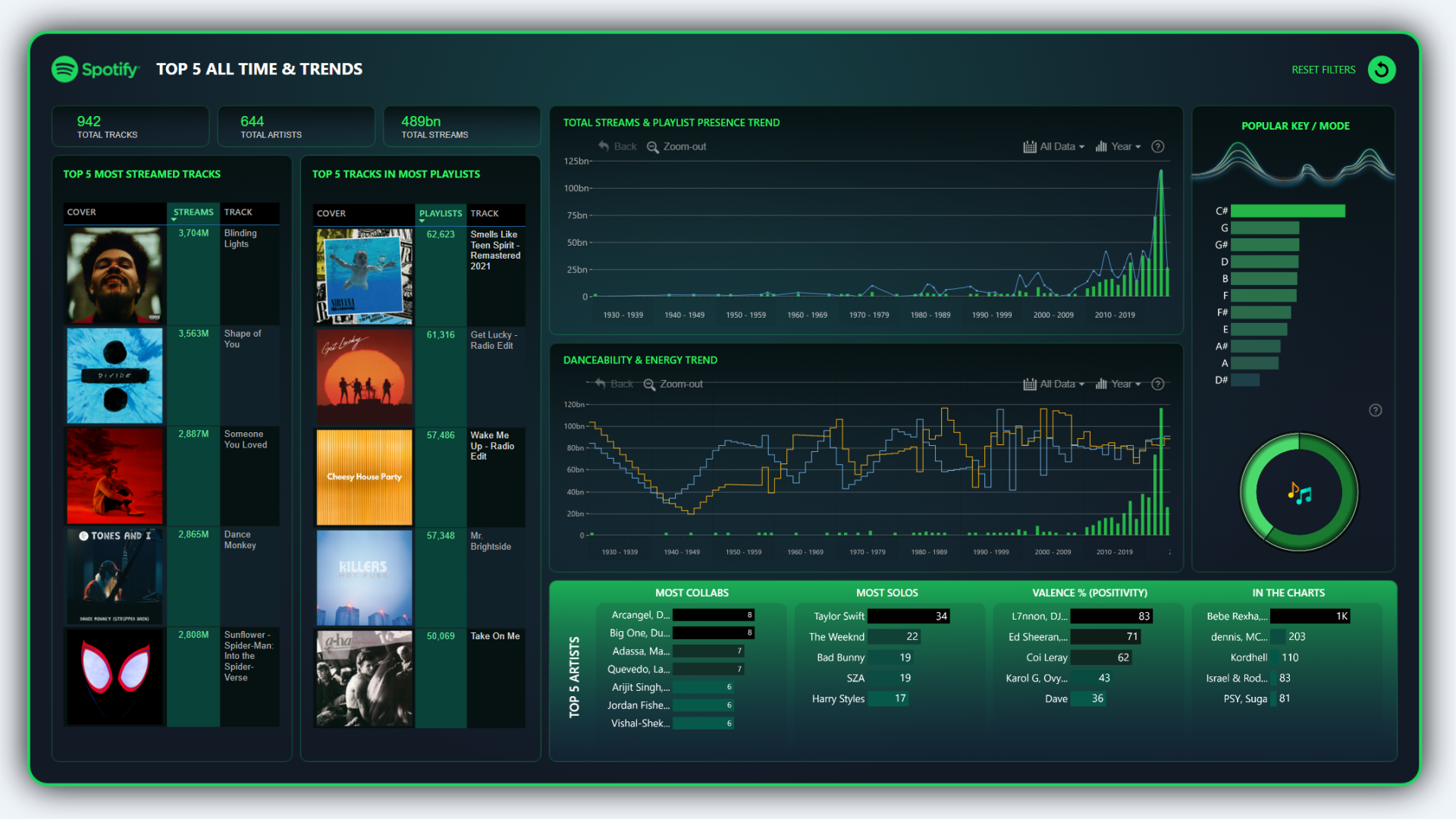The width and height of the screenshot is (1456, 819).
Task: Open the help icon under Popular Key / Mode
Action: tap(1376, 410)
